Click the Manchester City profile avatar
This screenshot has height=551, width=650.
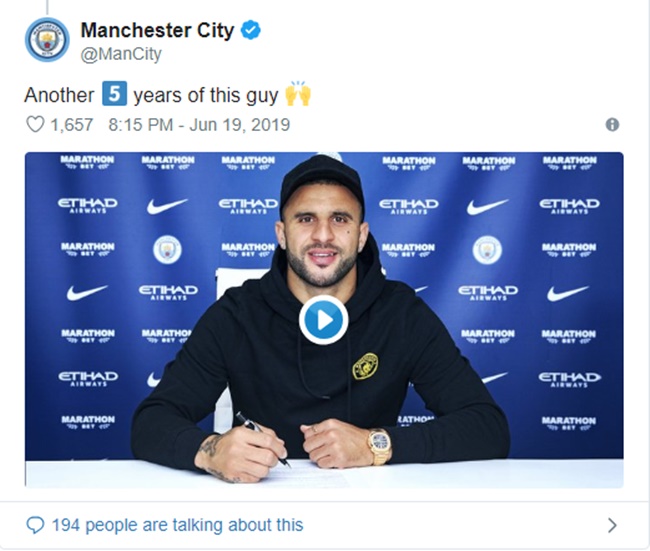(47, 39)
